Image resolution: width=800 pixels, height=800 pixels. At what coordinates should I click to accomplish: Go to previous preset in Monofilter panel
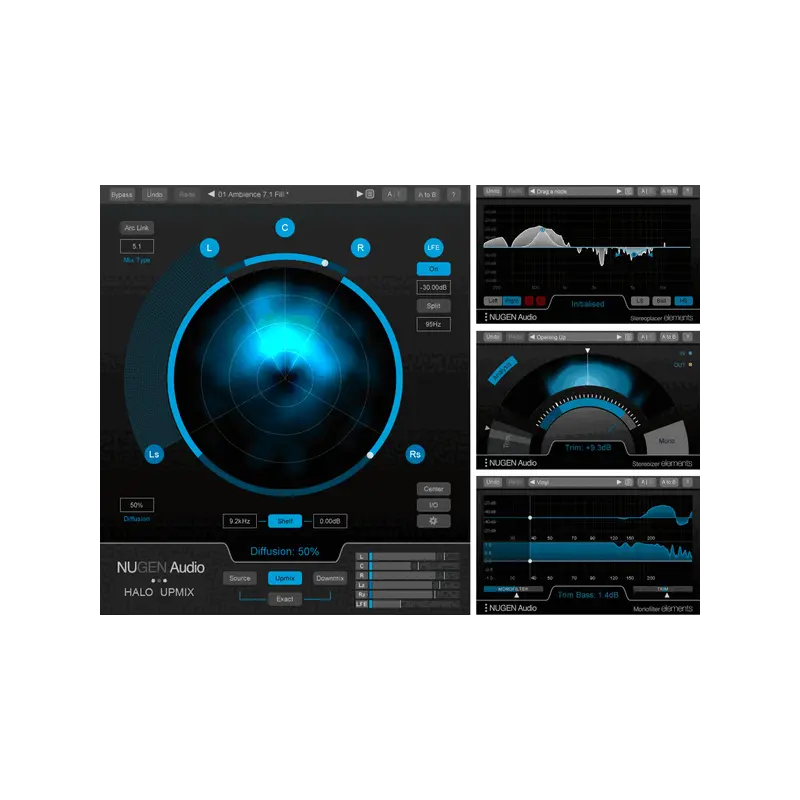[532, 482]
